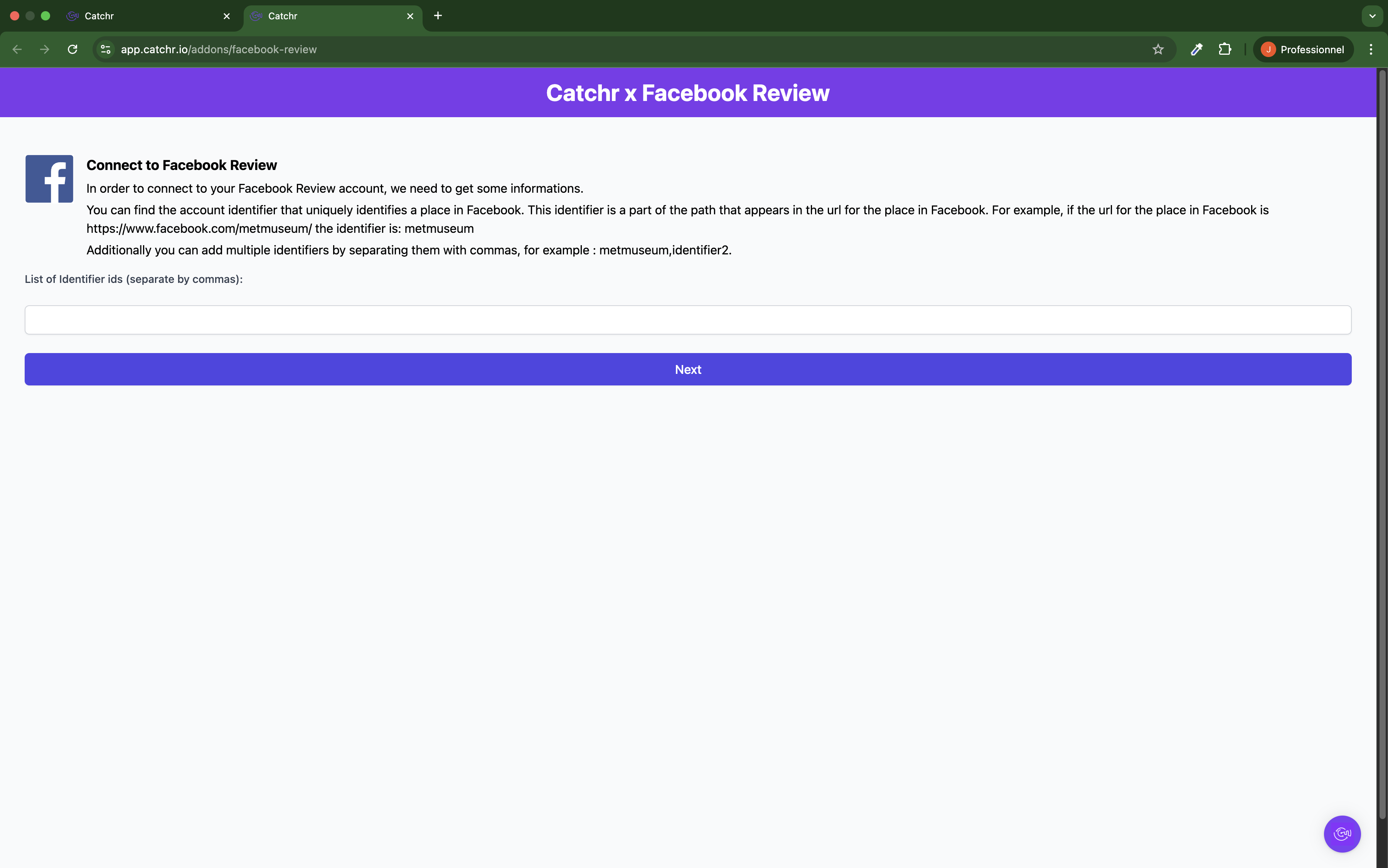Go forward to next page

44,49
